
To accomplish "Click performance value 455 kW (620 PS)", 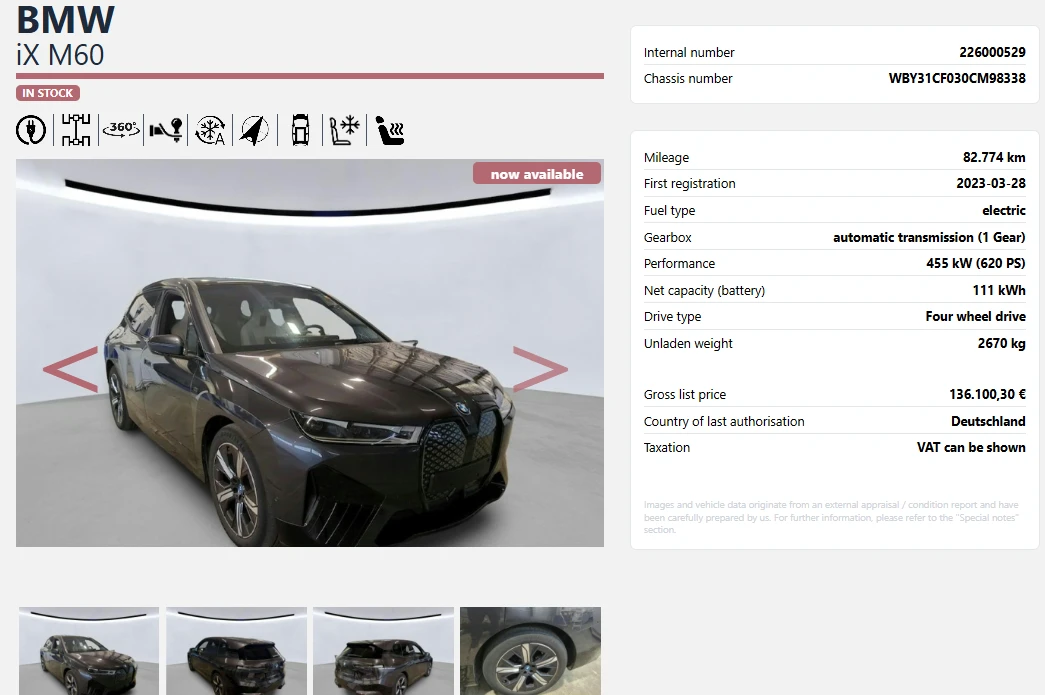I will click(976, 263).
